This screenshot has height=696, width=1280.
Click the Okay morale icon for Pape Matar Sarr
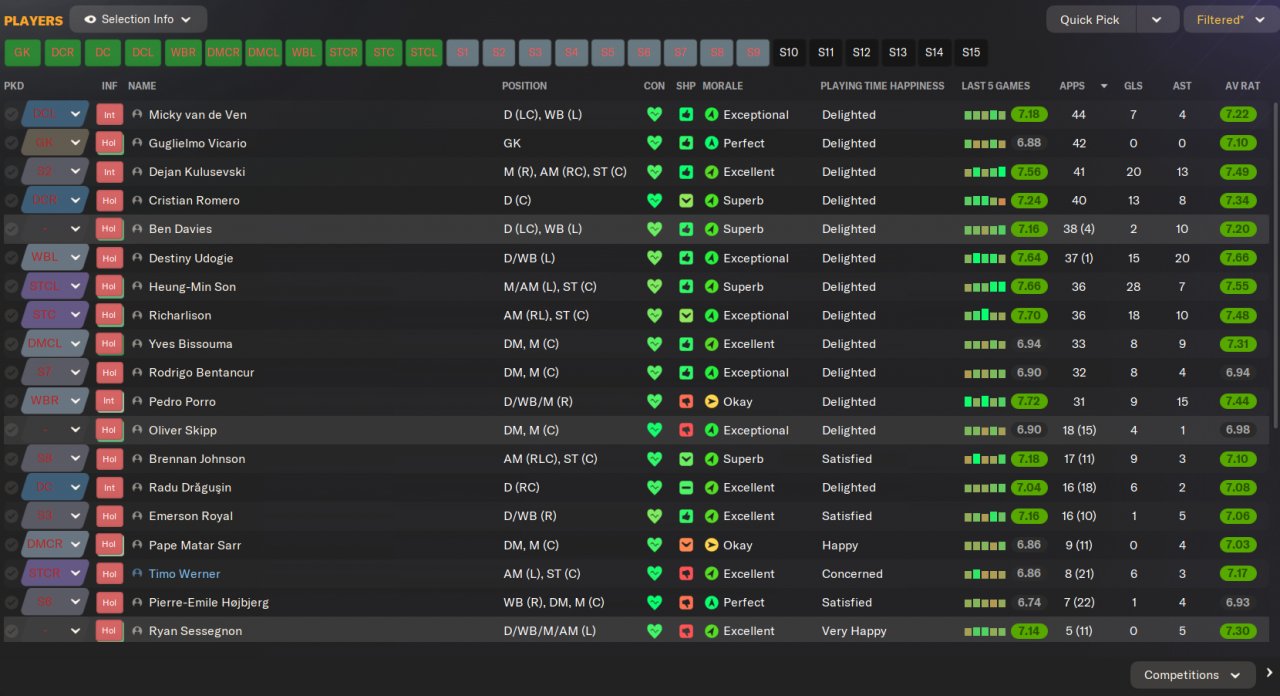click(x=712, y=545)
